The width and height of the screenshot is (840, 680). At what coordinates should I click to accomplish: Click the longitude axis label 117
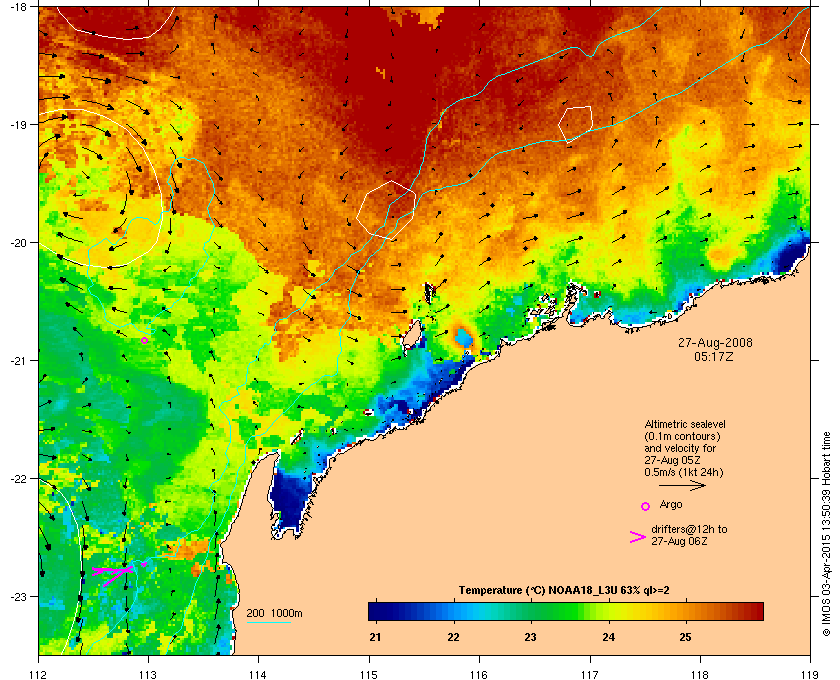[590, 674]
